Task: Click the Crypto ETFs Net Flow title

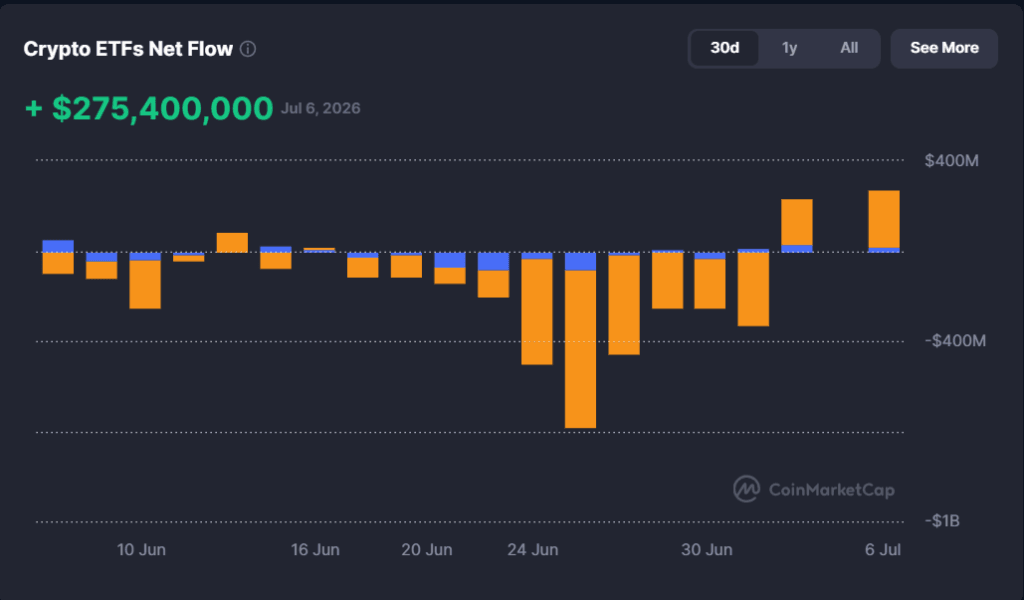Action: [128, 49]
